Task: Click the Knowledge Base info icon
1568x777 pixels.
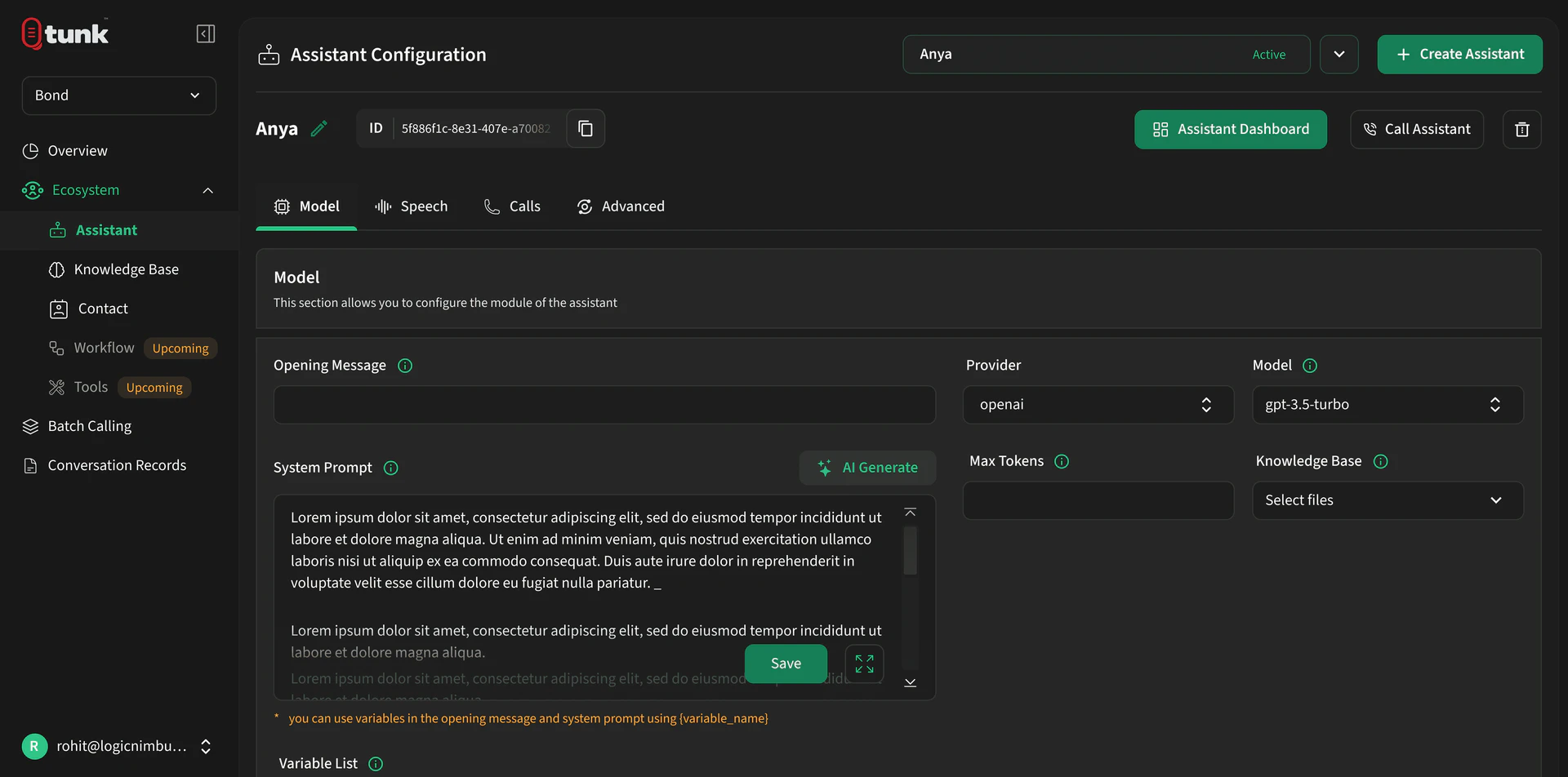Action: (x=1380, y=462)
